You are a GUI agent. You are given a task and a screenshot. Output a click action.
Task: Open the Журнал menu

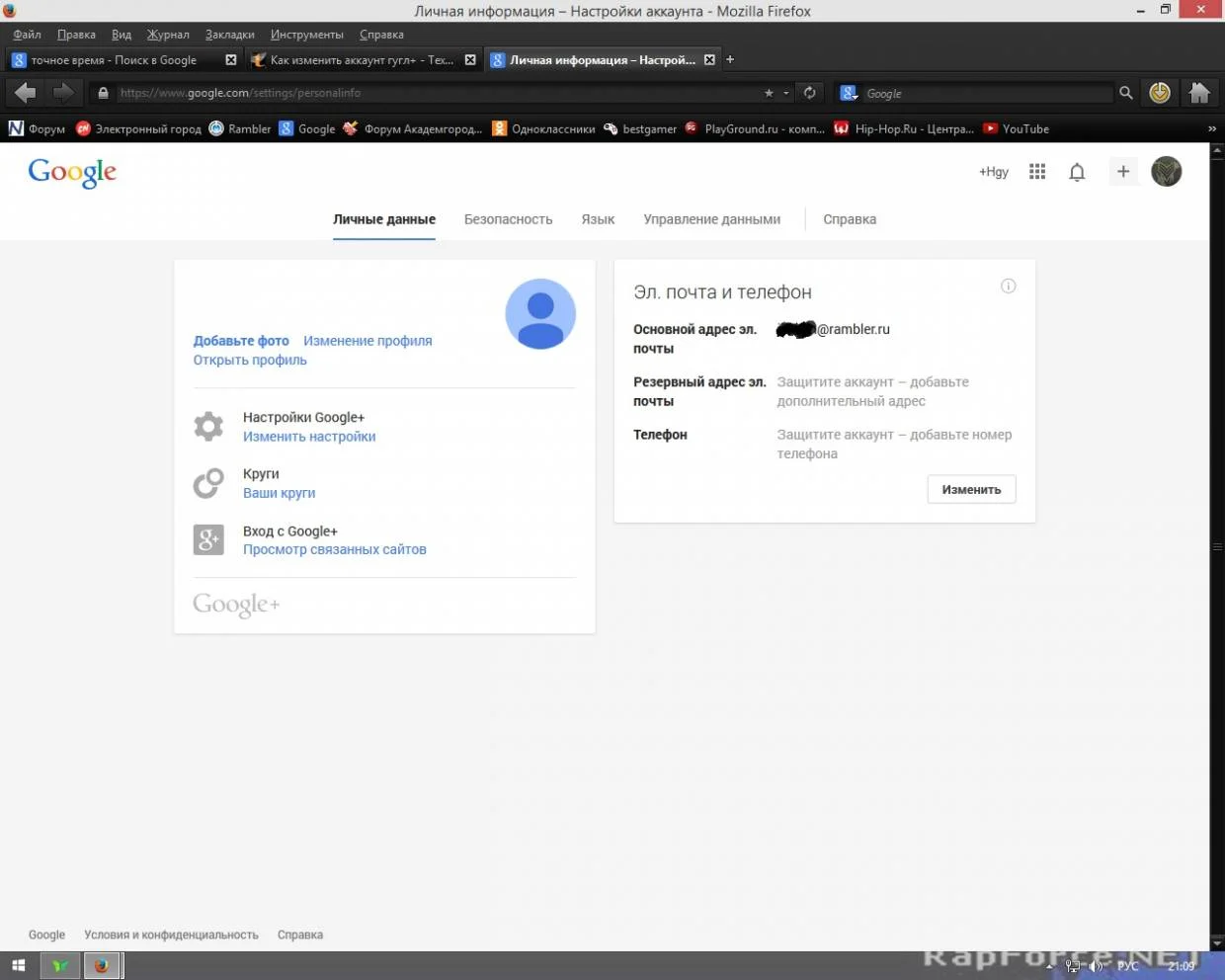click(168, 35)
